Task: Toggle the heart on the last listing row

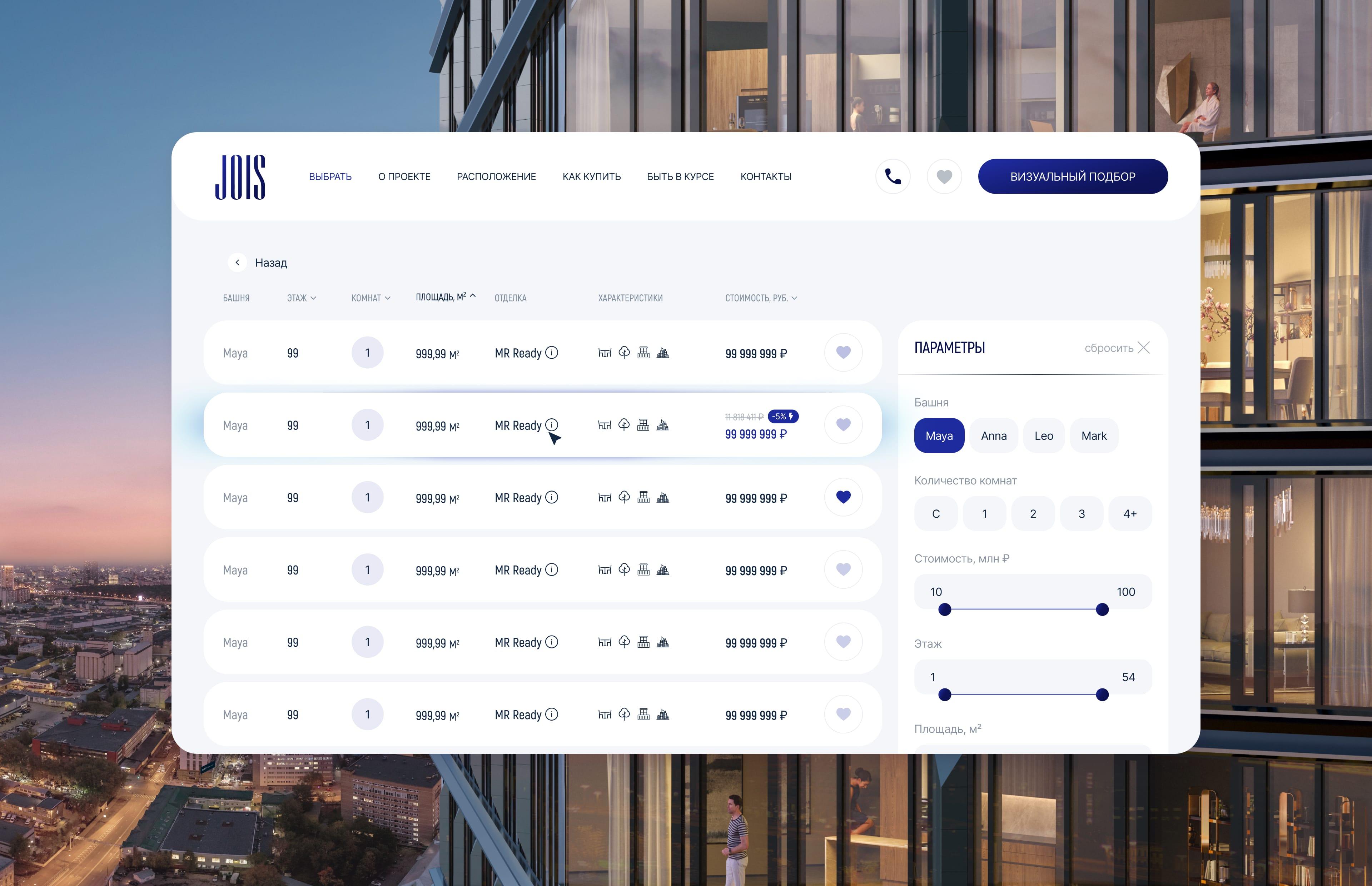Action: coord(843,714)
